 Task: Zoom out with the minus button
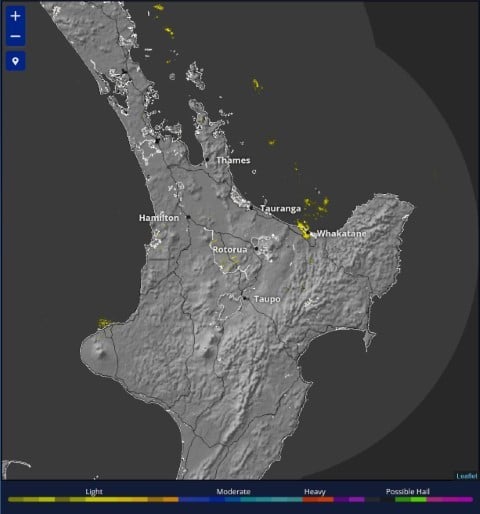point(15,36)
